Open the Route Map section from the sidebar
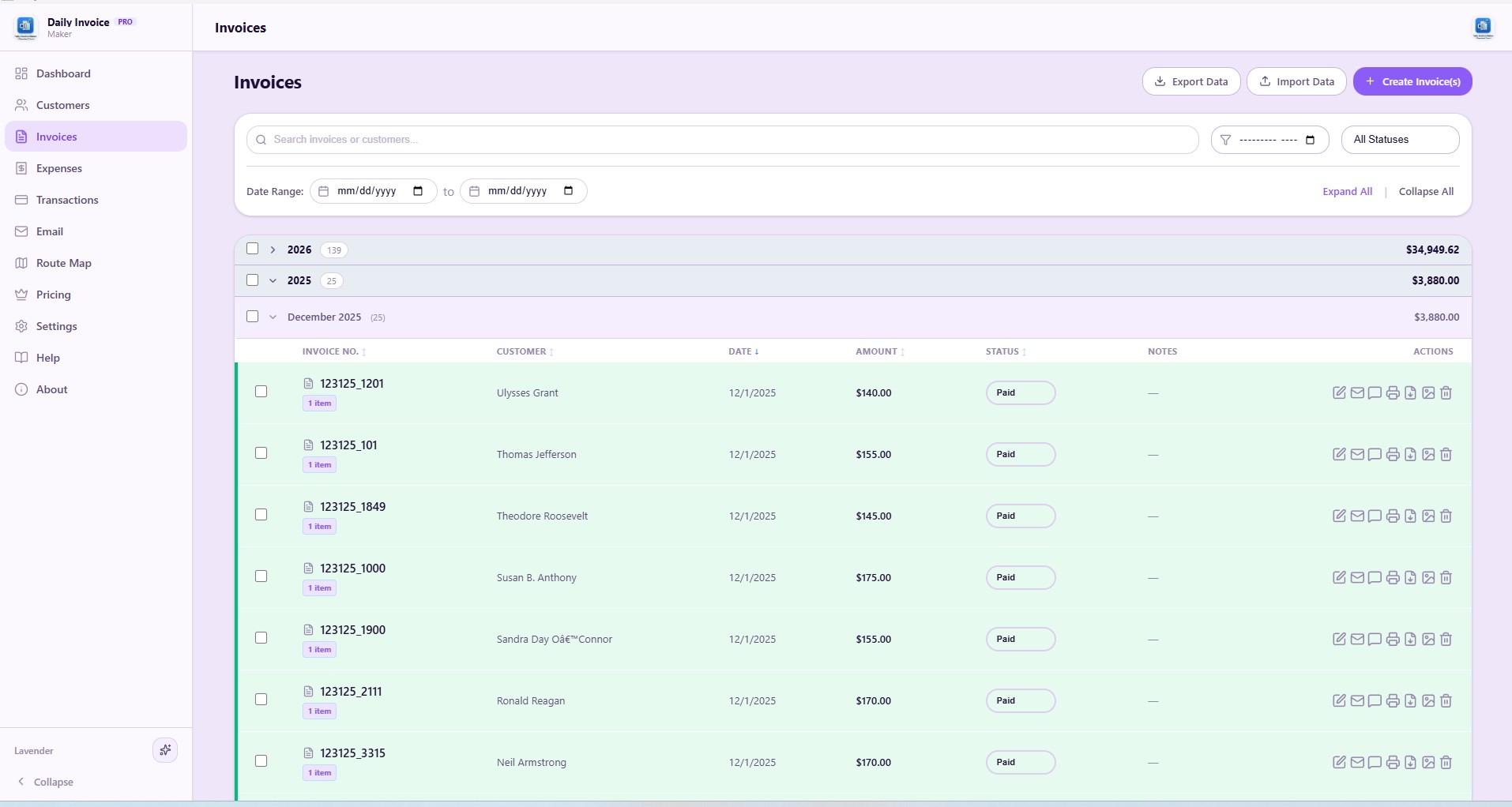This screenshot has height=807, width=1512. tap(64, 262)
